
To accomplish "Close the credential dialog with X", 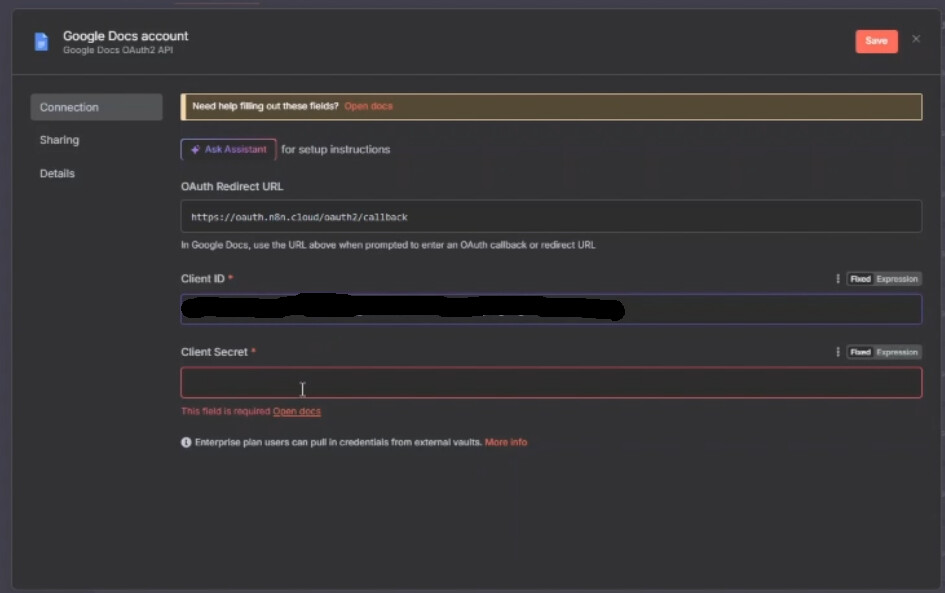I will [915, 39].
